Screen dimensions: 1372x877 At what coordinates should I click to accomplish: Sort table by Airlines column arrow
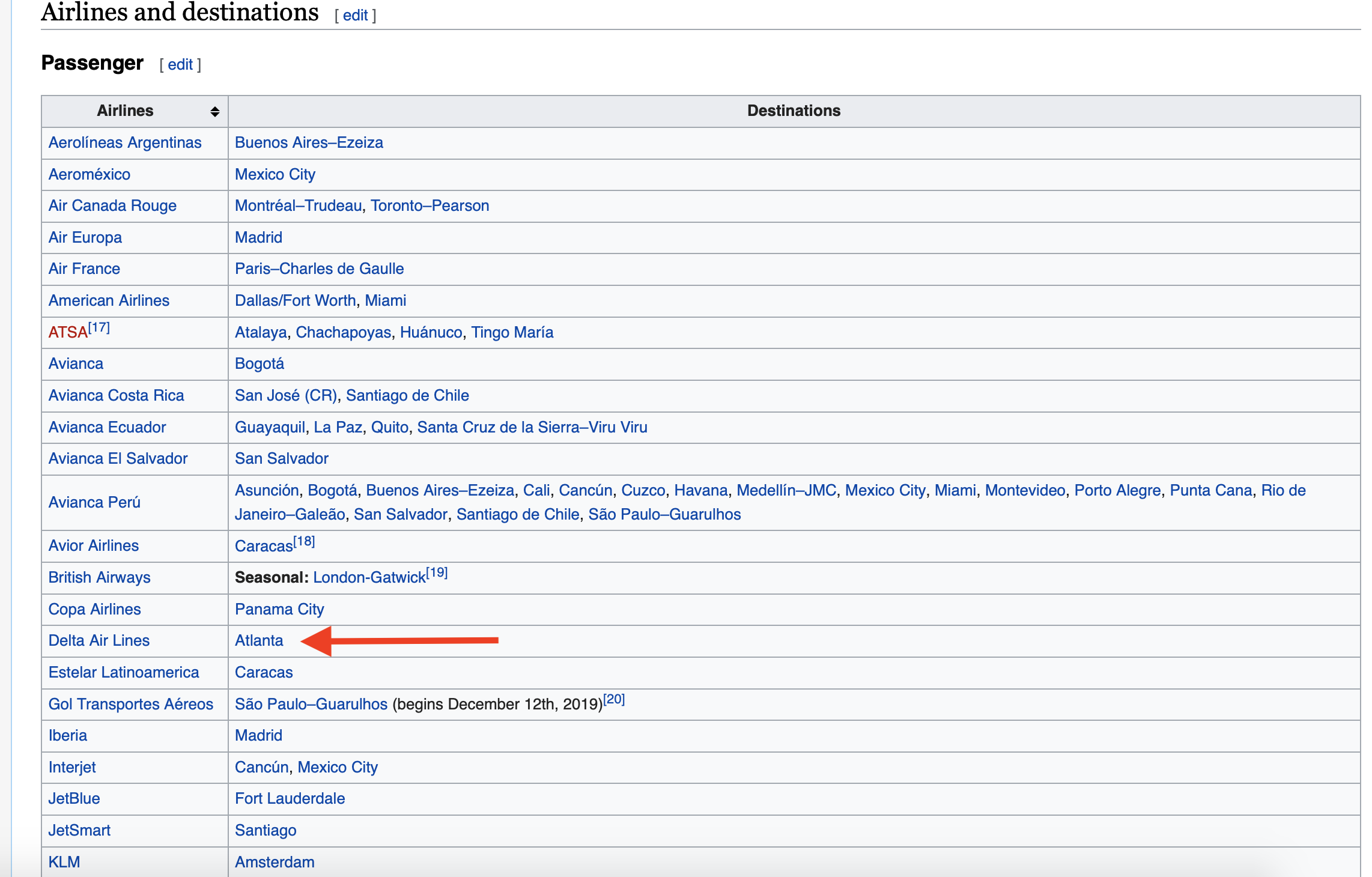pos(214,112)
